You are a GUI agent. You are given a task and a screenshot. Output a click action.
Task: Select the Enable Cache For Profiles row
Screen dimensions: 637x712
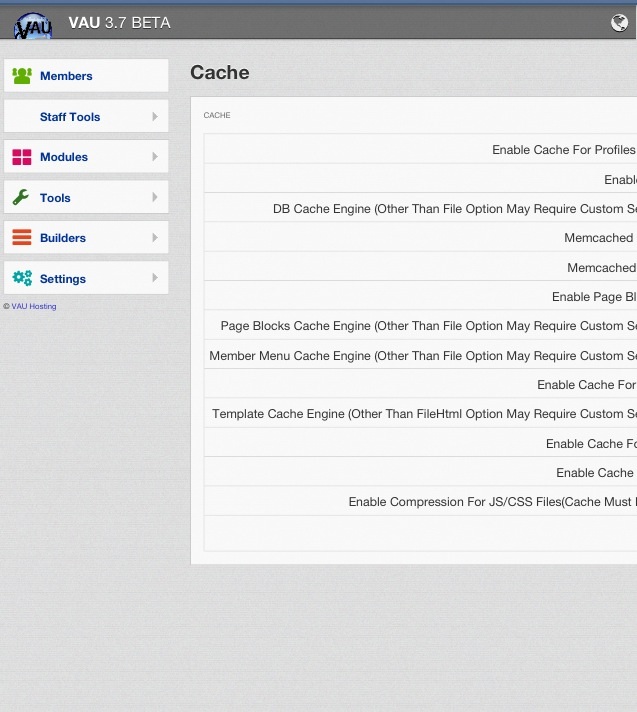point(563,150)
